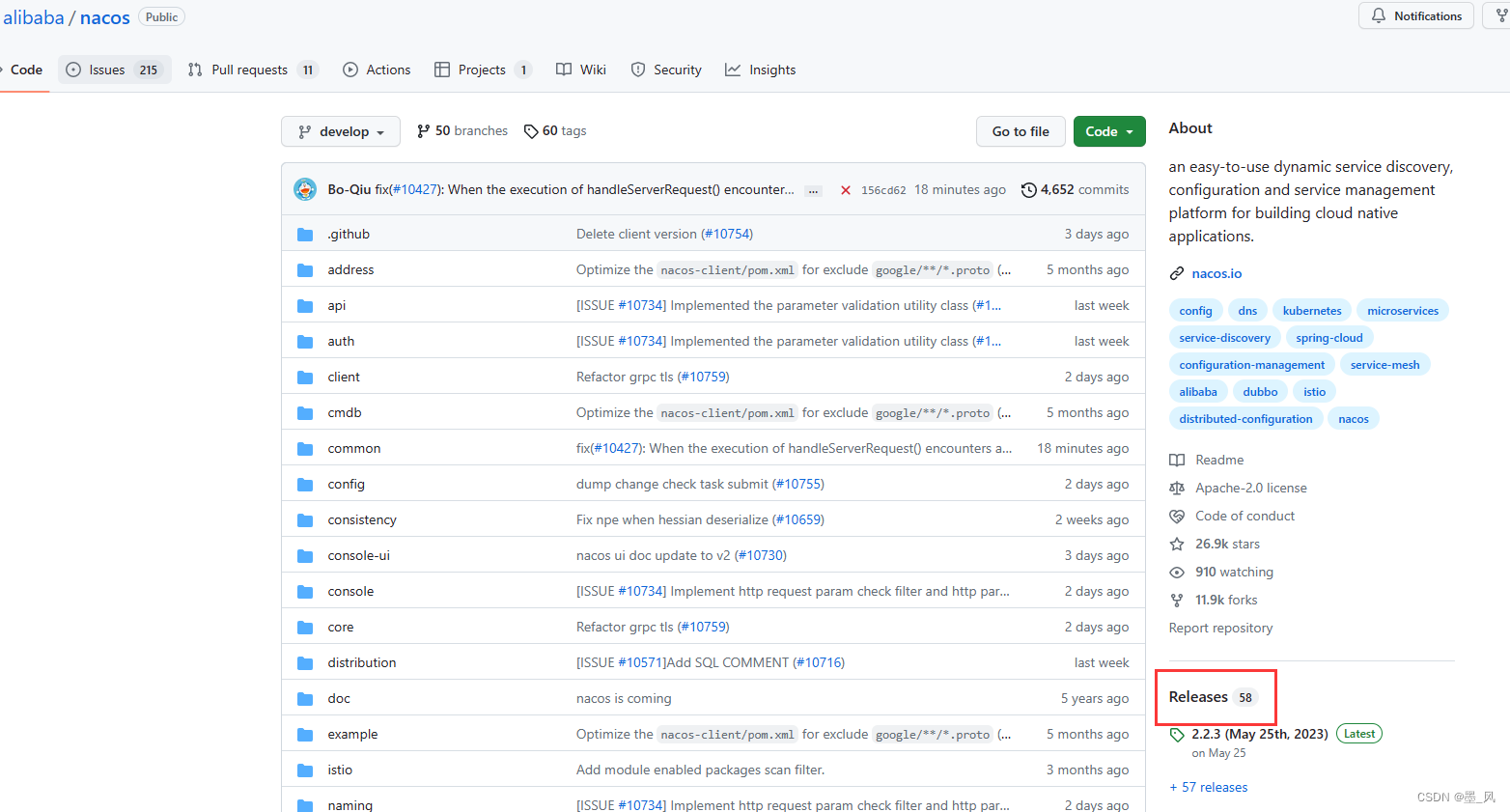
Task: Open the common folder name
Action: tap(353, 449)
